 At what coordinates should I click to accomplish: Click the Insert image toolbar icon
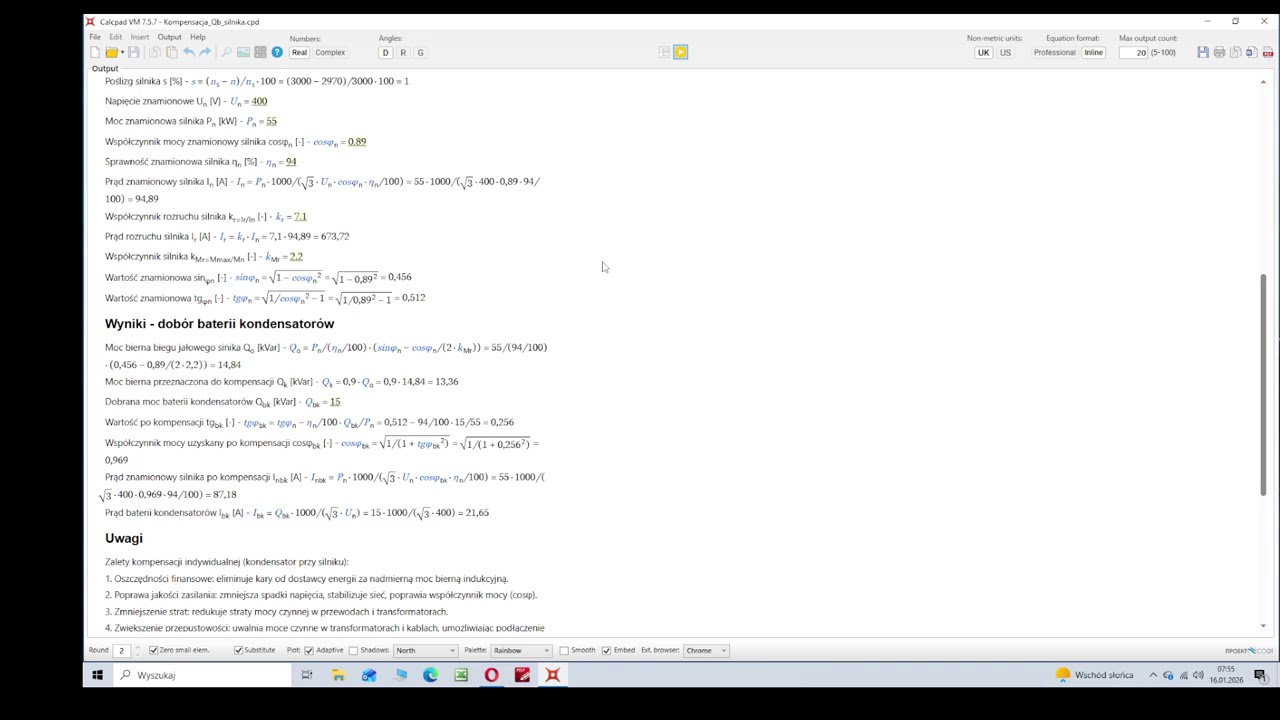pyautogui.click(x=243, y=52)
